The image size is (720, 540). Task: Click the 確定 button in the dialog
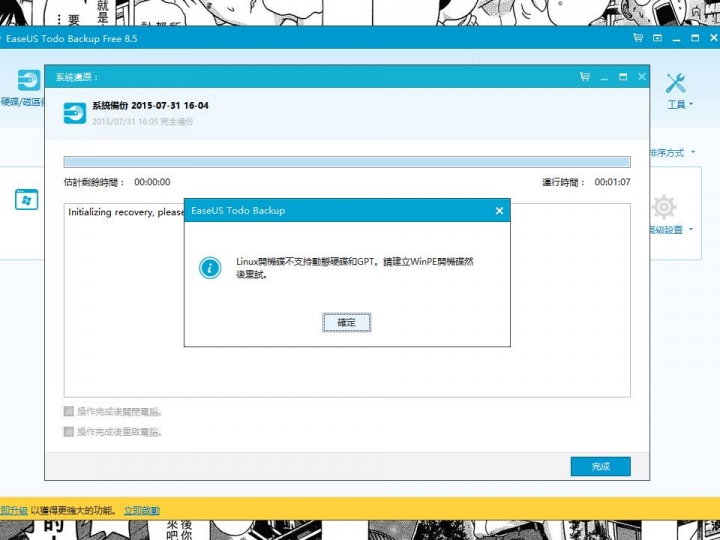[346, 322]
